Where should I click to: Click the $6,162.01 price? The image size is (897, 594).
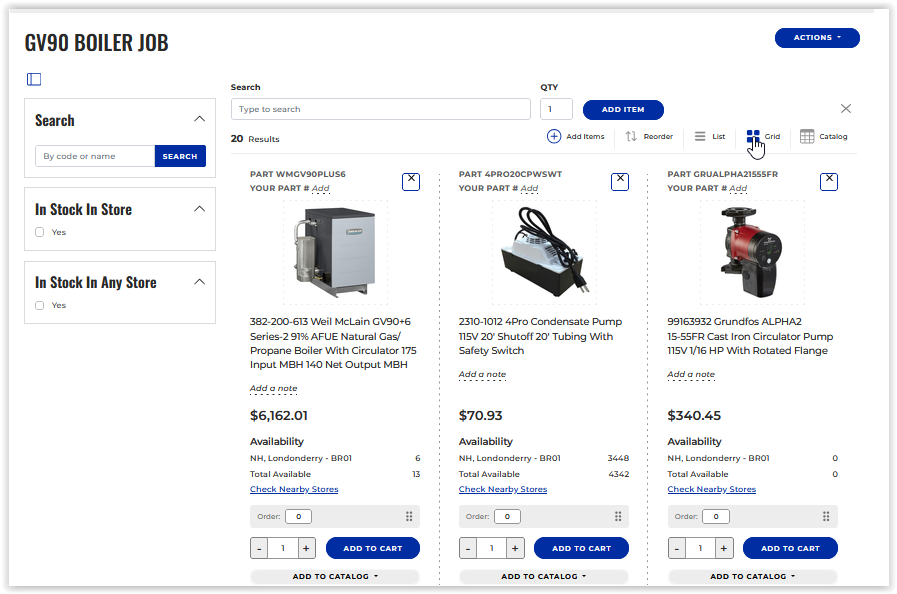tap(279, 415)
